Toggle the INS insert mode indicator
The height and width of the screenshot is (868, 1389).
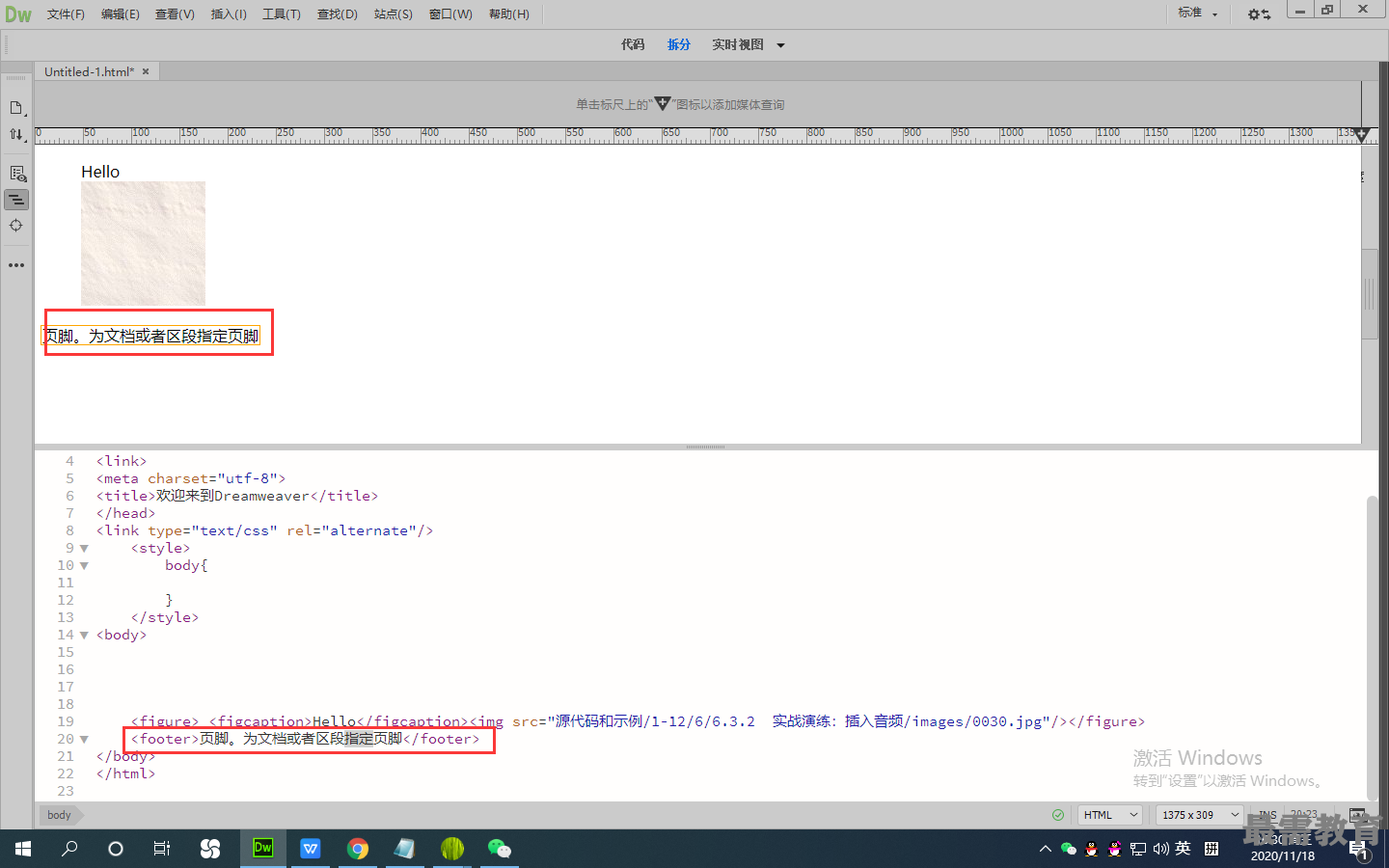tap(1267, 815)
